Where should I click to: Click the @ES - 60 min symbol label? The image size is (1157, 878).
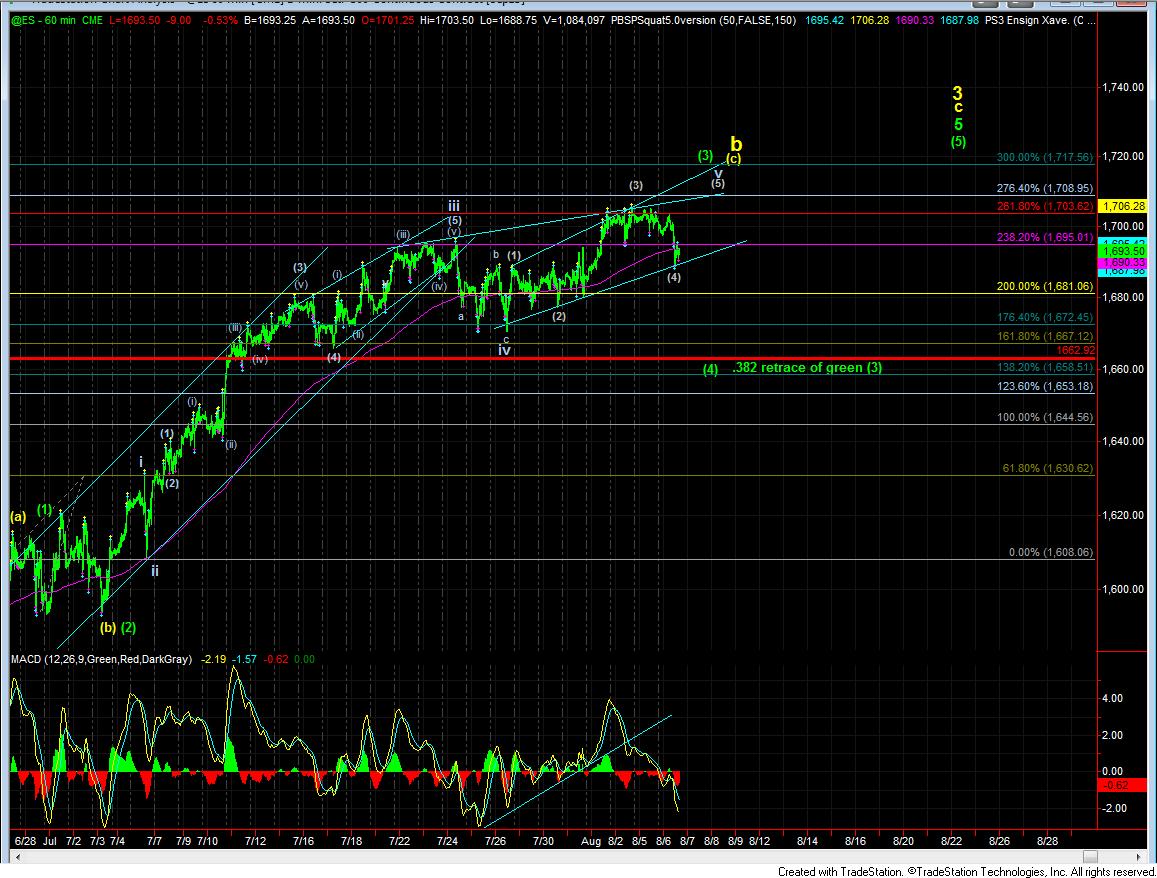[x=44, y=21]
